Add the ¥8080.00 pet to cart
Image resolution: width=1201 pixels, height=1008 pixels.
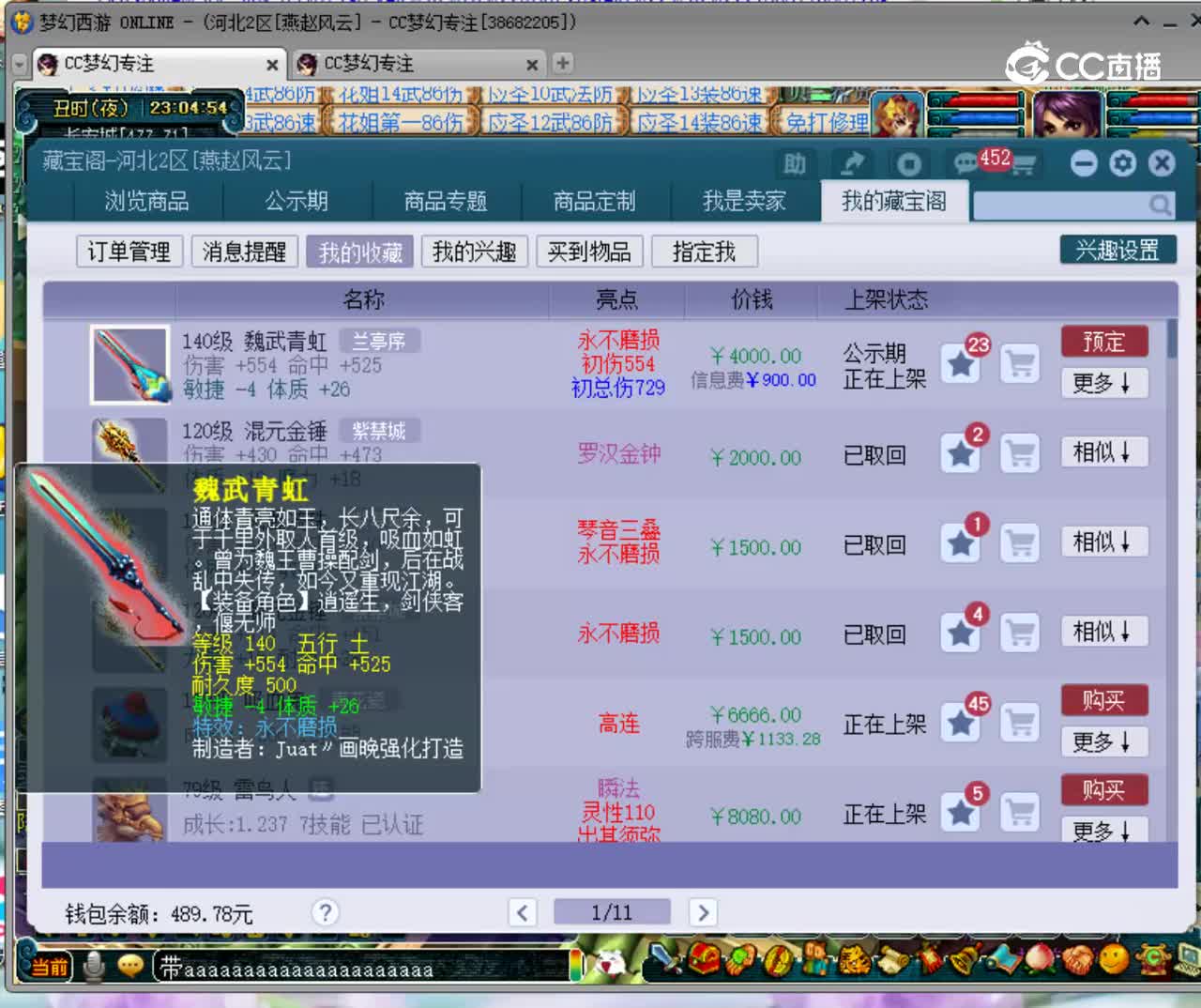1019,812
